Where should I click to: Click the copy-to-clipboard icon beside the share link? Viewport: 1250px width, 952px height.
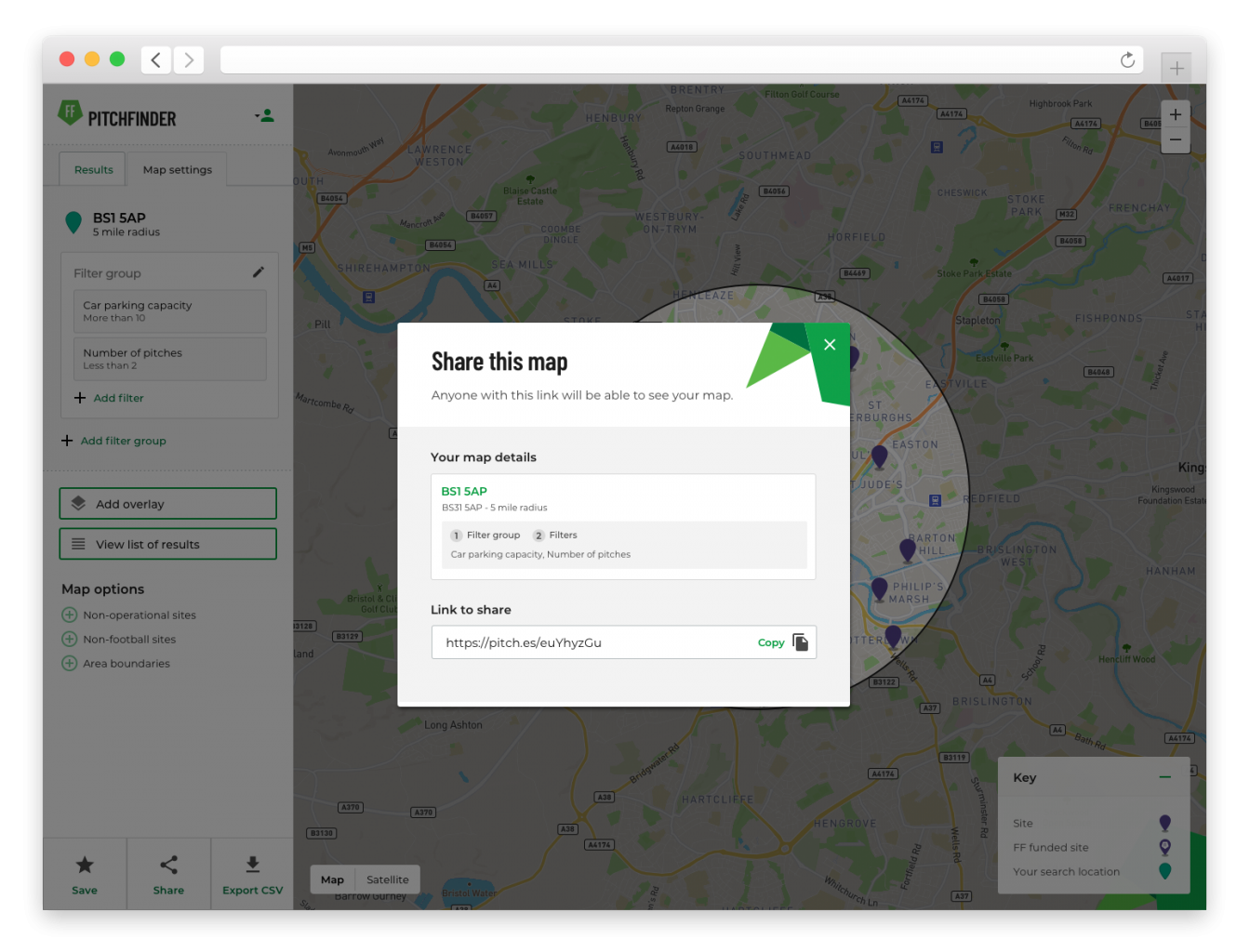(x=800, y=641)
